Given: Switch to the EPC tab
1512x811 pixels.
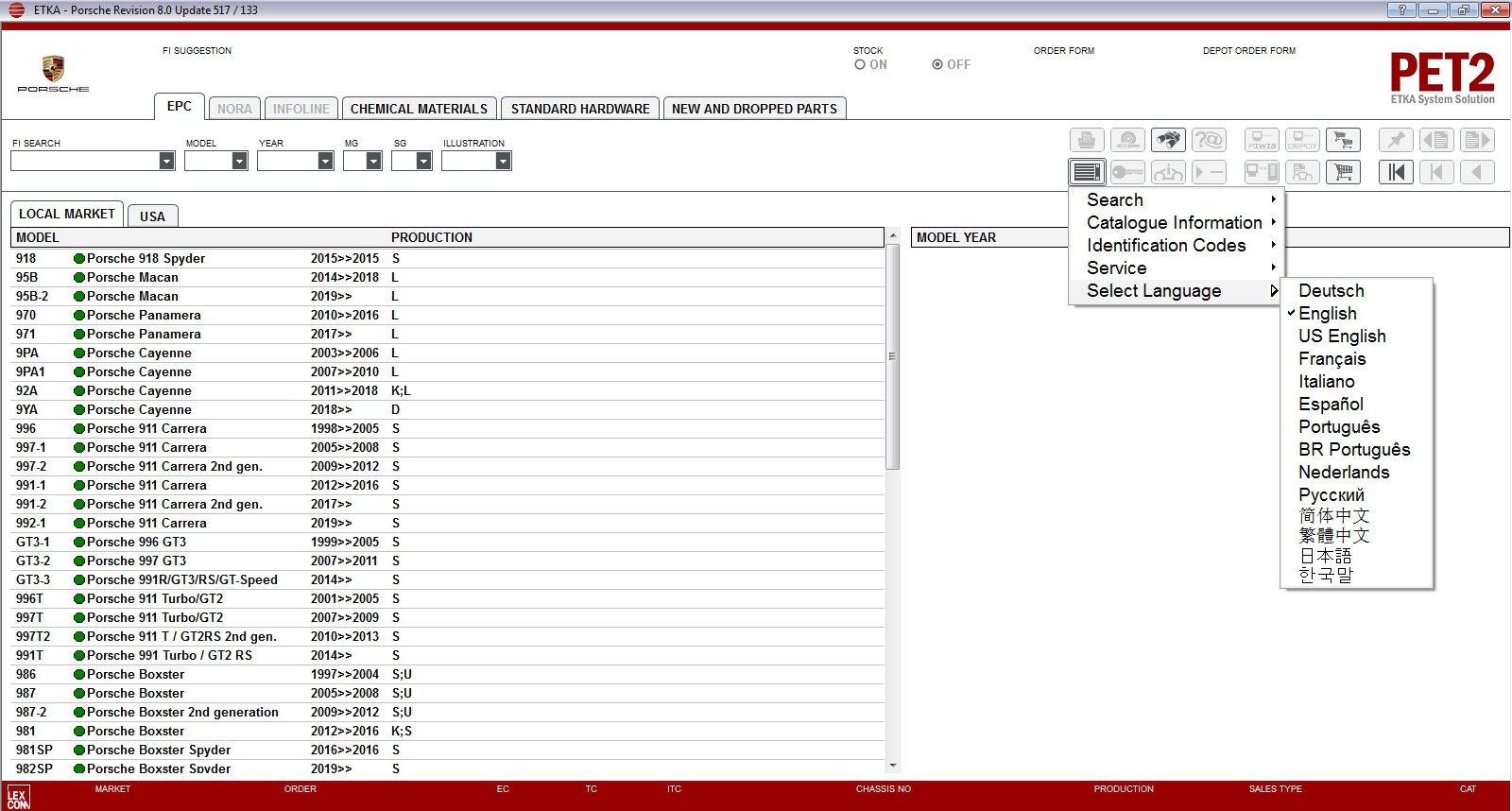Looking at the screenshot, I should coord(180,107).
